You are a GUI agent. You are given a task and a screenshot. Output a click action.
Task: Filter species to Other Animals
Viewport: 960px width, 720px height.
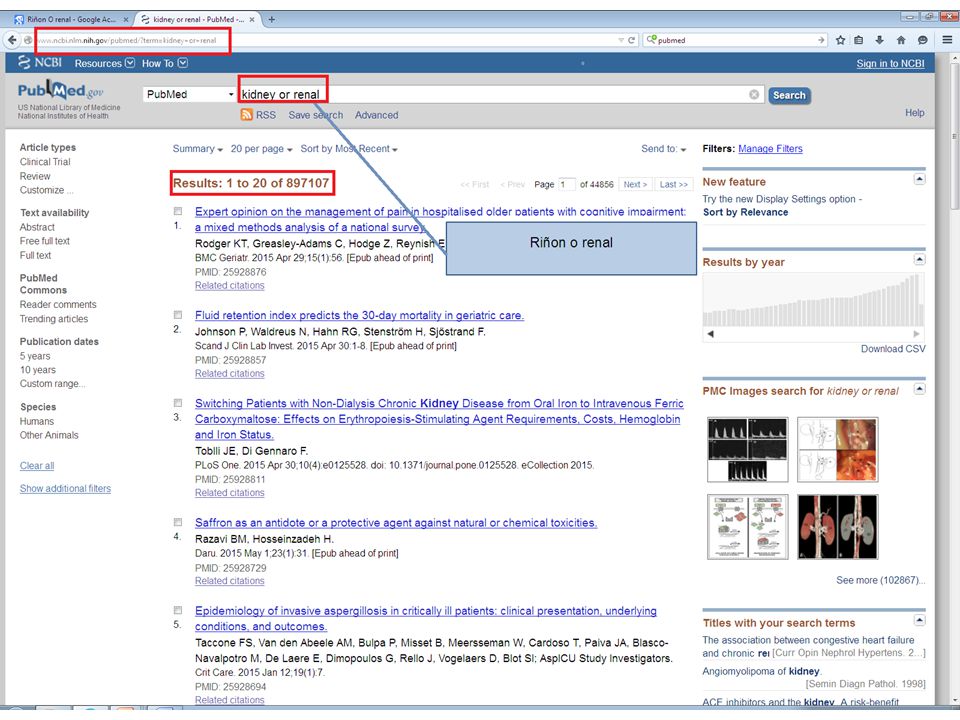pyautogui.click(x=49, y=435)
